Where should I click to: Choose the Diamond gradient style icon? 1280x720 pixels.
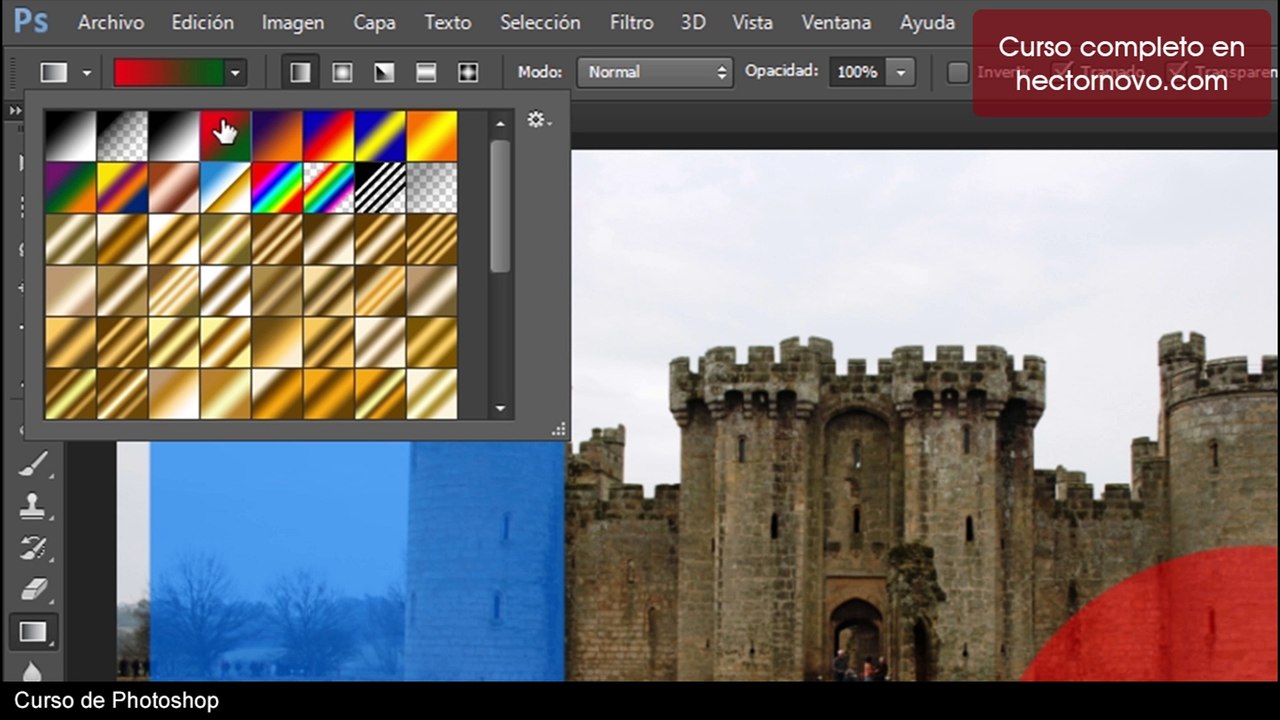click(x=468, y=72)
